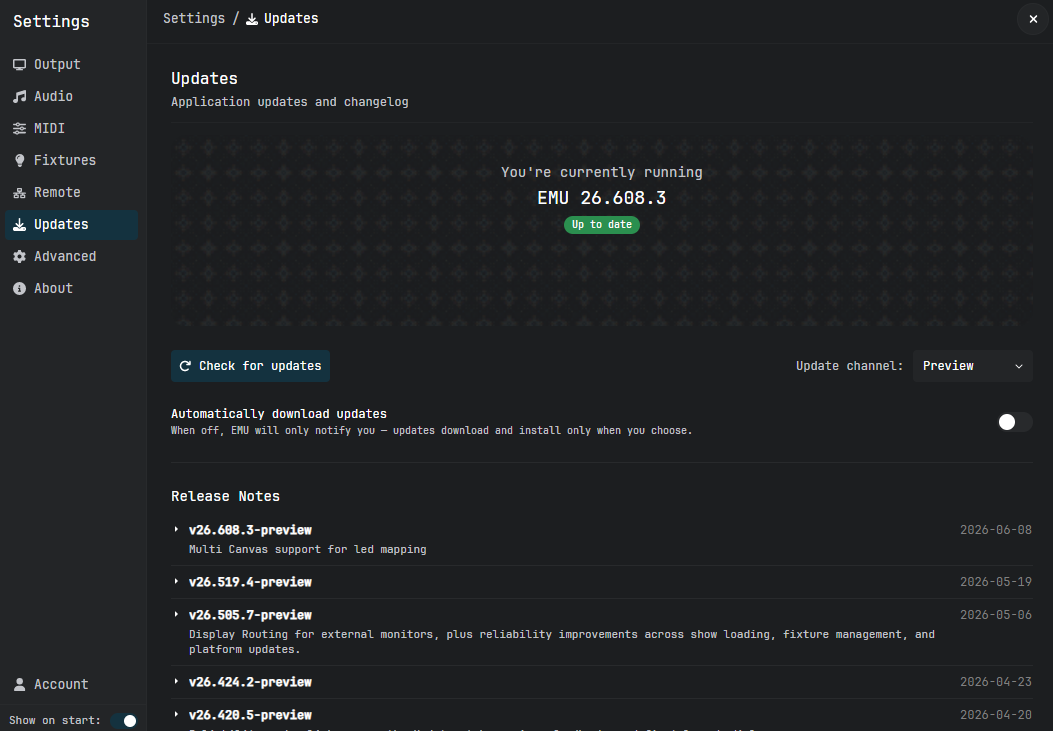Image resolution: width=1053 pixels, height=731 pixels.
Task: Click the EMU 26.608.3 version text
Action: click(x=602, y=198)
